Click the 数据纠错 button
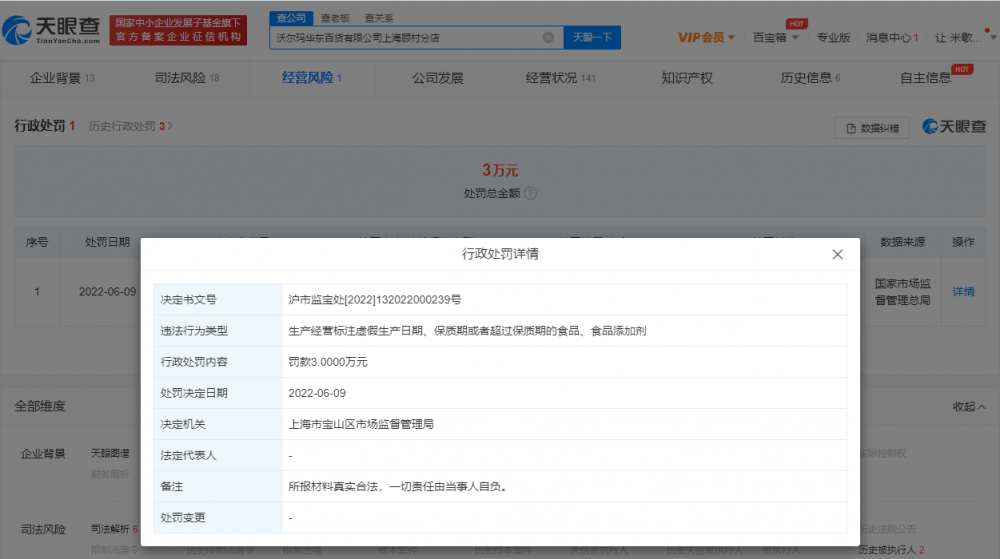 [872, 127]
